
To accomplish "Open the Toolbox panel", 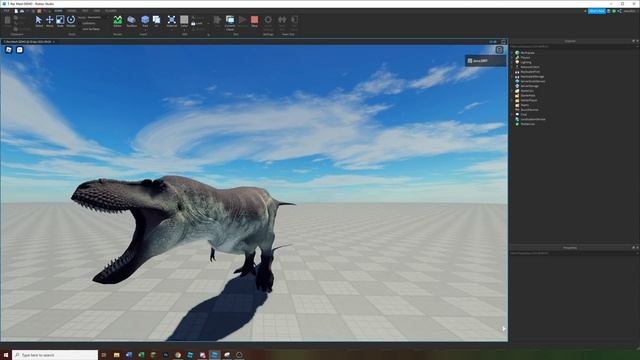I will 131,21.
